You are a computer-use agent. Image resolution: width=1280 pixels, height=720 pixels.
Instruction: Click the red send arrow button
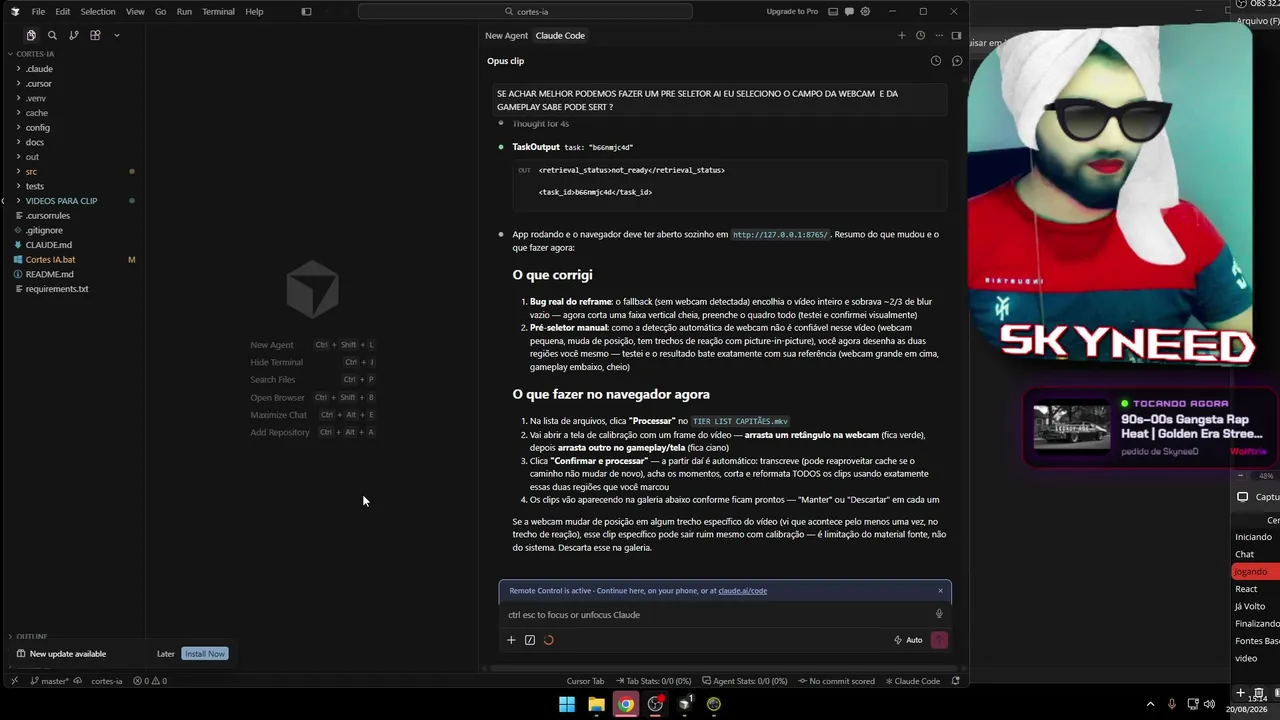(939, 640)
